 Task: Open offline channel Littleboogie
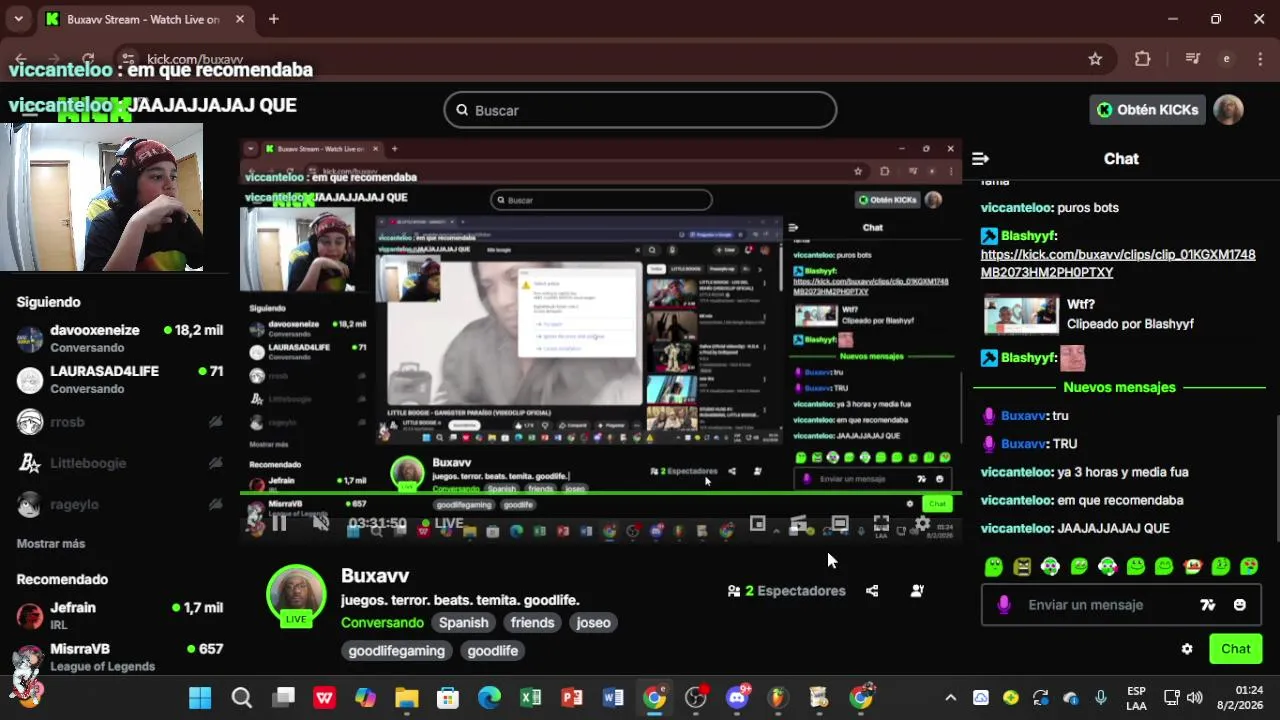[120, 463]
